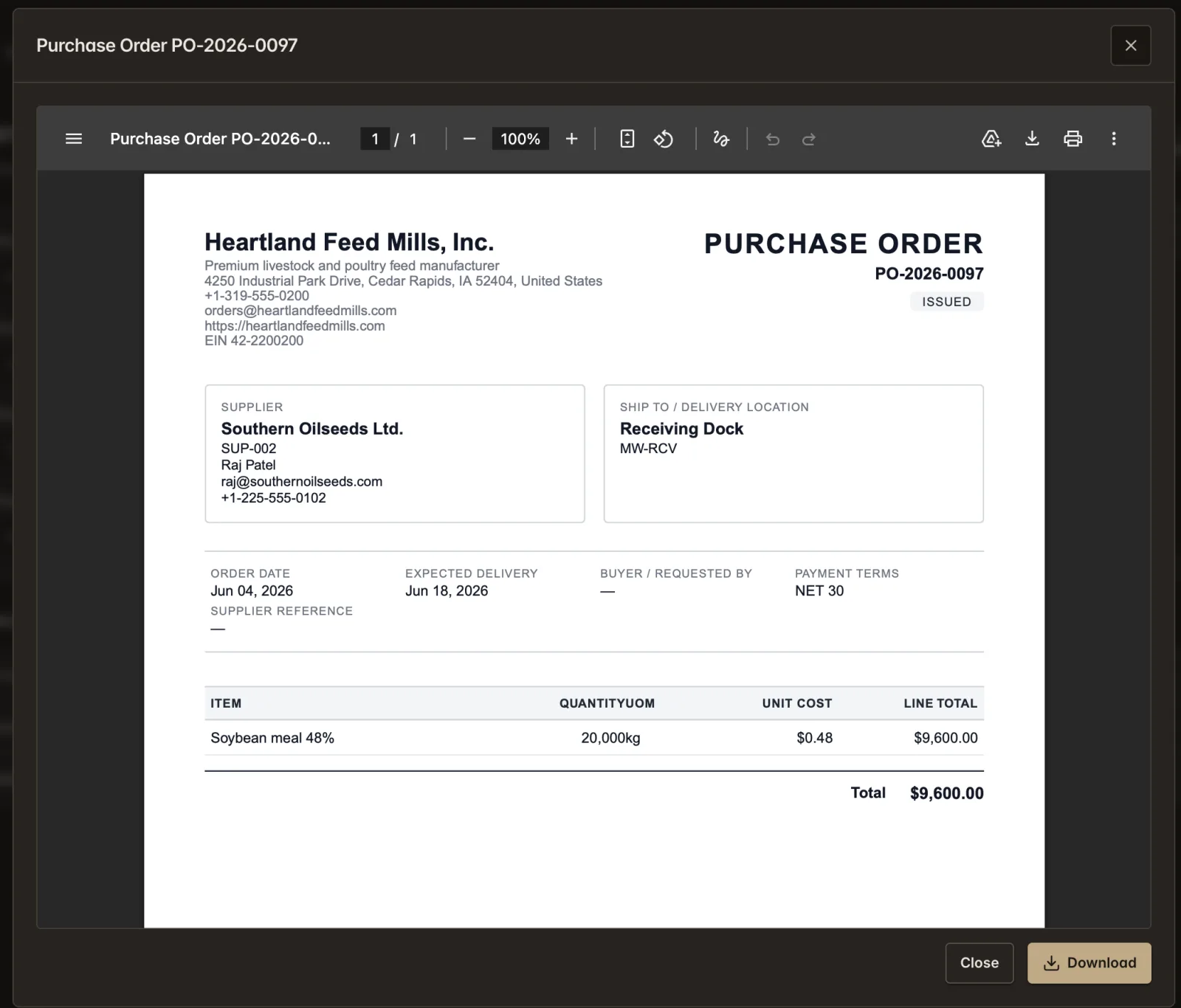Click the PURCHASE ORDER title

[x=844, y=244]
